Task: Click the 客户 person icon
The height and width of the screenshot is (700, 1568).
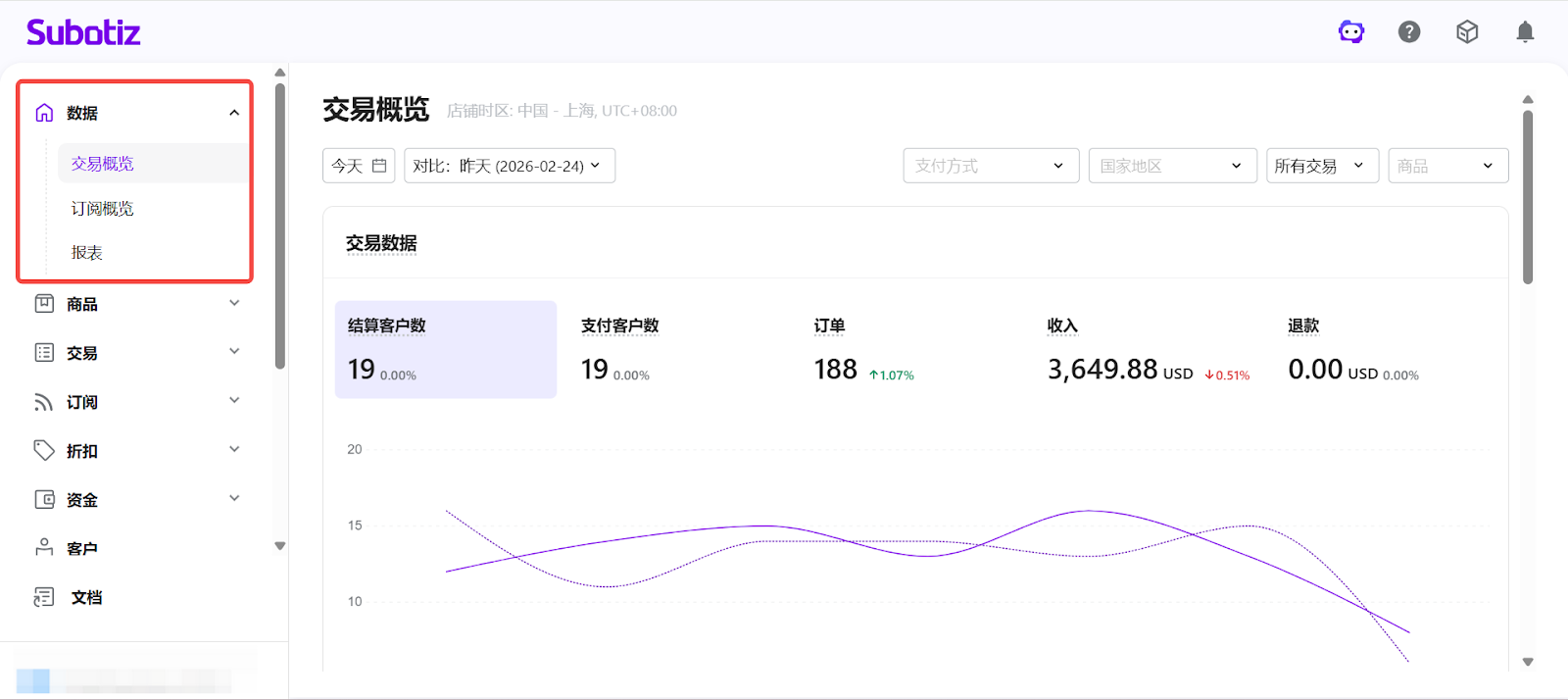Action: tap(44, 548)
